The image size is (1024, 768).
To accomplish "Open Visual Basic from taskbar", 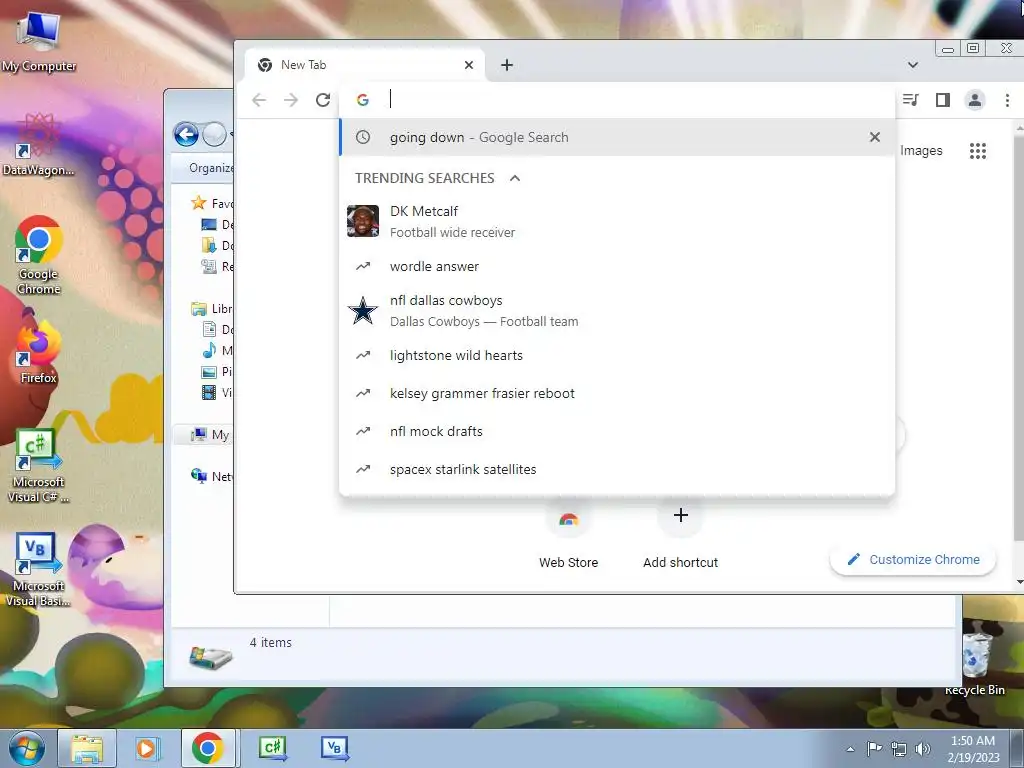I will pos(334,748).
